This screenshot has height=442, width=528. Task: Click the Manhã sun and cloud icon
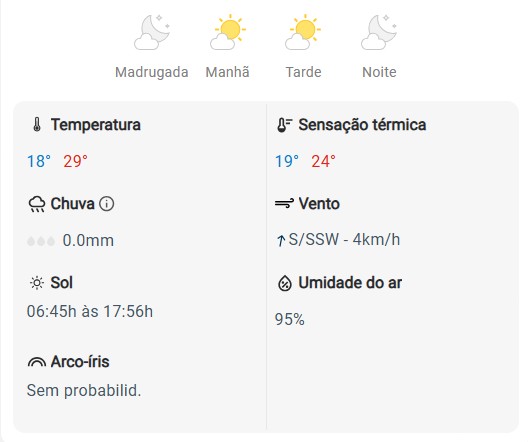228,32
